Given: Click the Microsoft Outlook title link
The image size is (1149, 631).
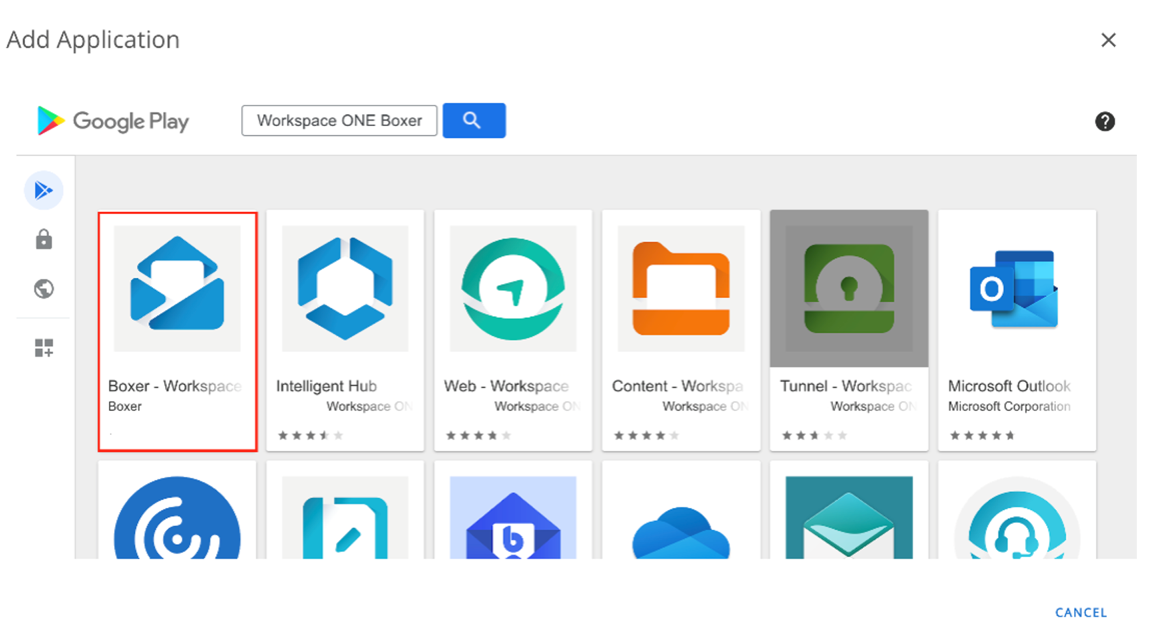Looking at the screenshot, I should pos(1008,386).
